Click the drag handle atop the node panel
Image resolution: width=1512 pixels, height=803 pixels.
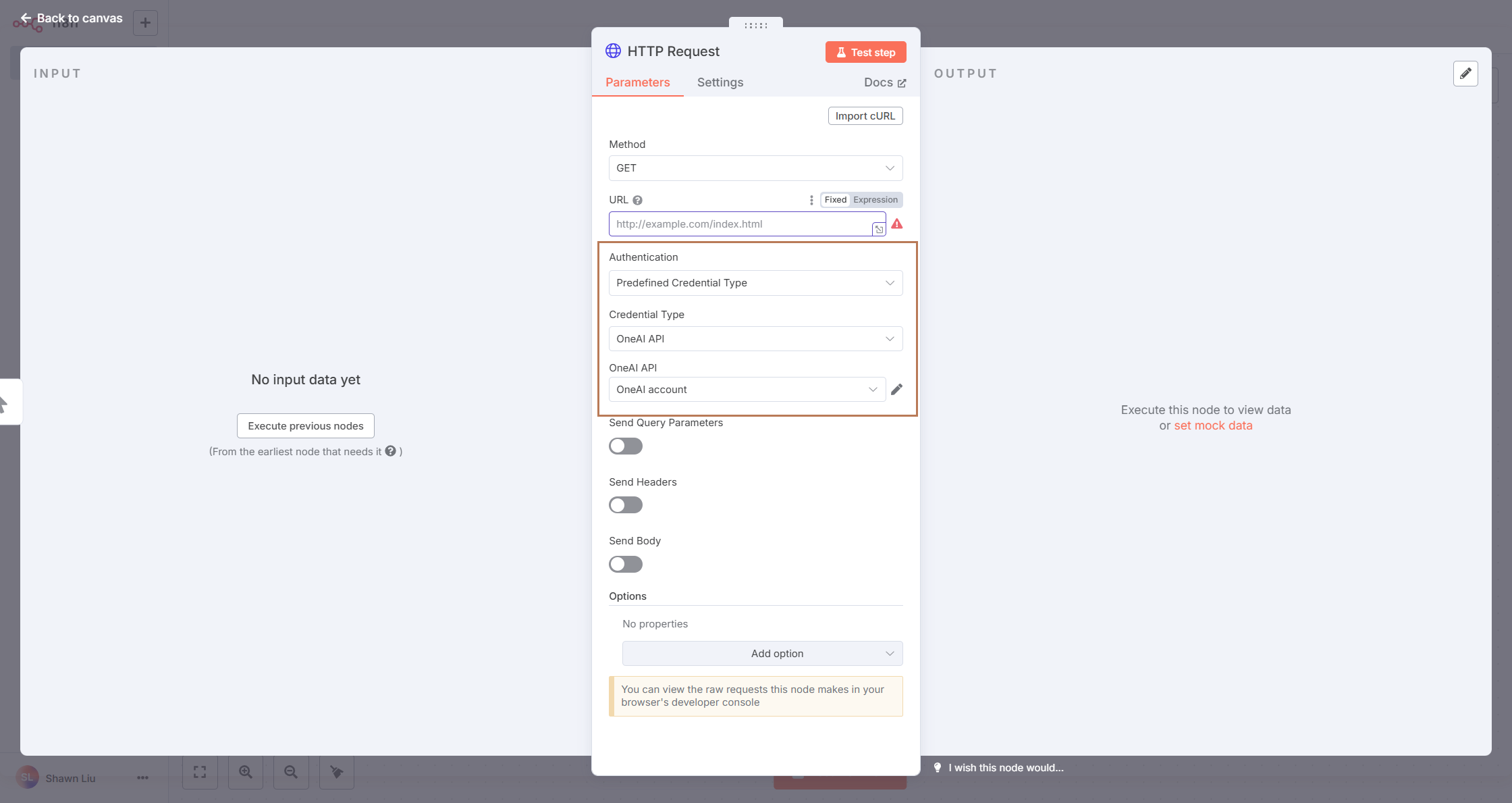pos(755,26)
